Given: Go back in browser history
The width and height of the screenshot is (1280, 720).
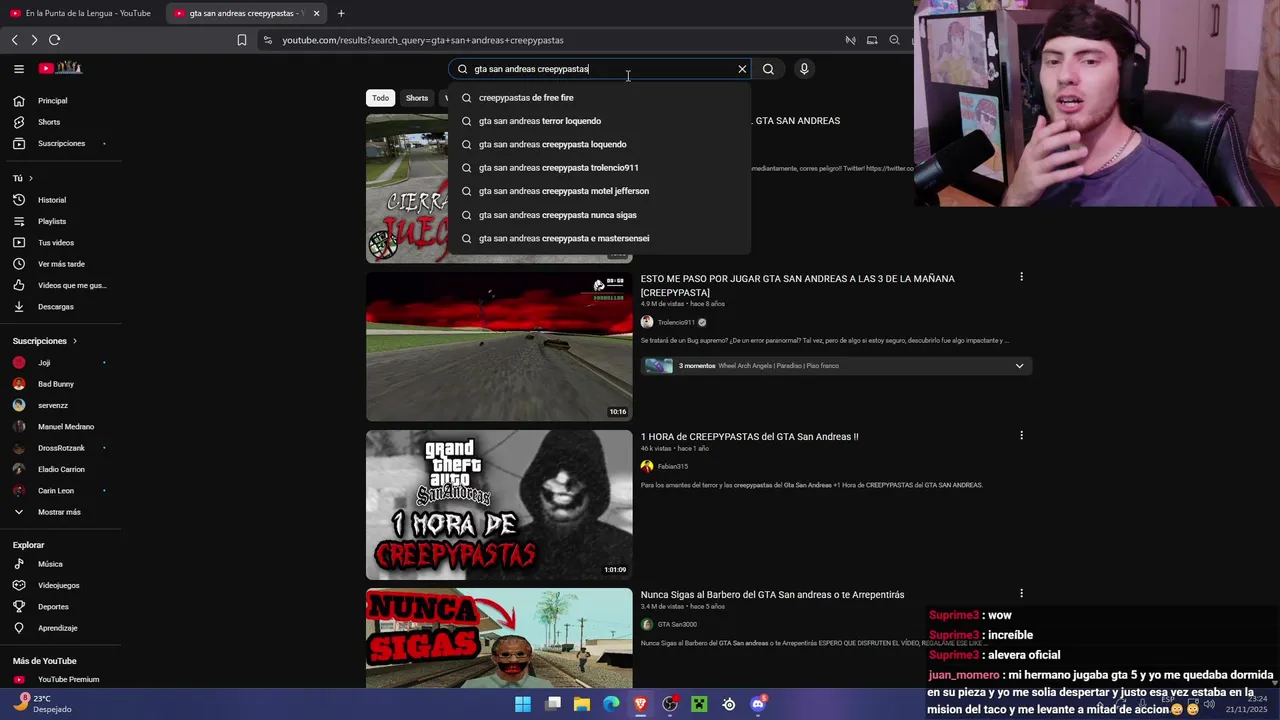Looking at the screenshot, I should 14,40.
